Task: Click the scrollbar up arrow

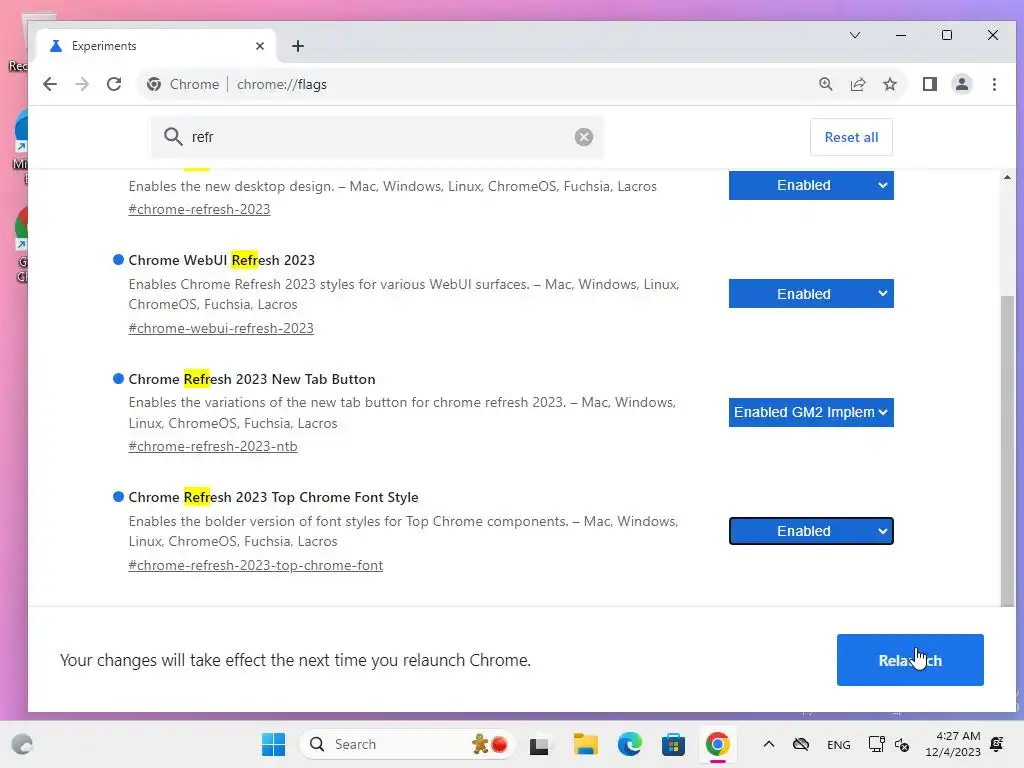Action: (x=1007, y=177)
